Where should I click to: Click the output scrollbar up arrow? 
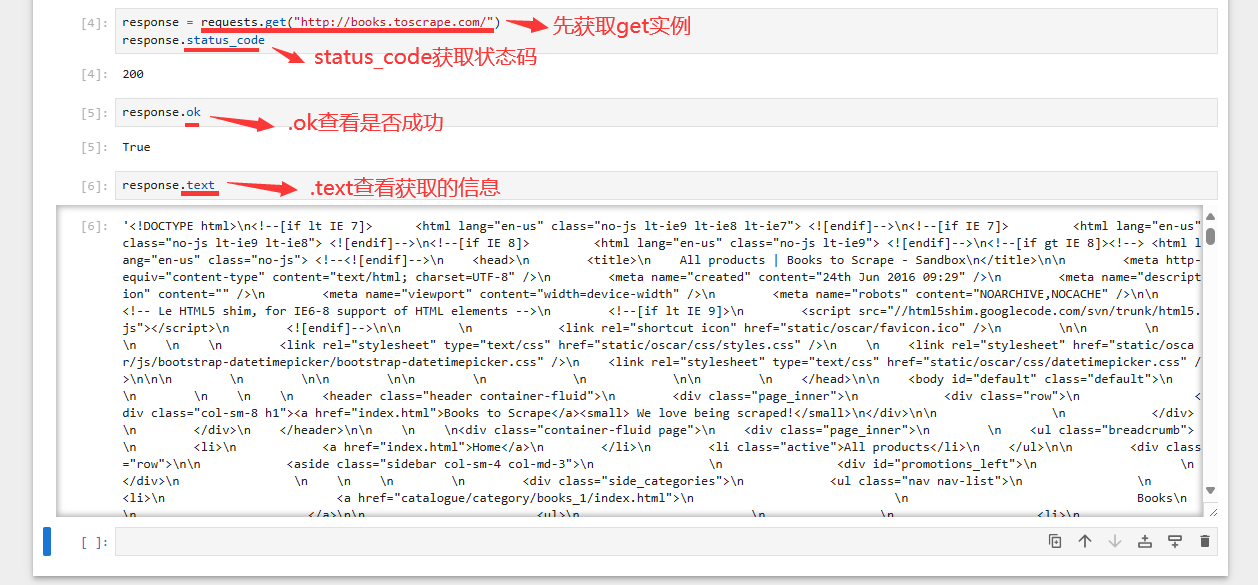[x=1210, y=217]
